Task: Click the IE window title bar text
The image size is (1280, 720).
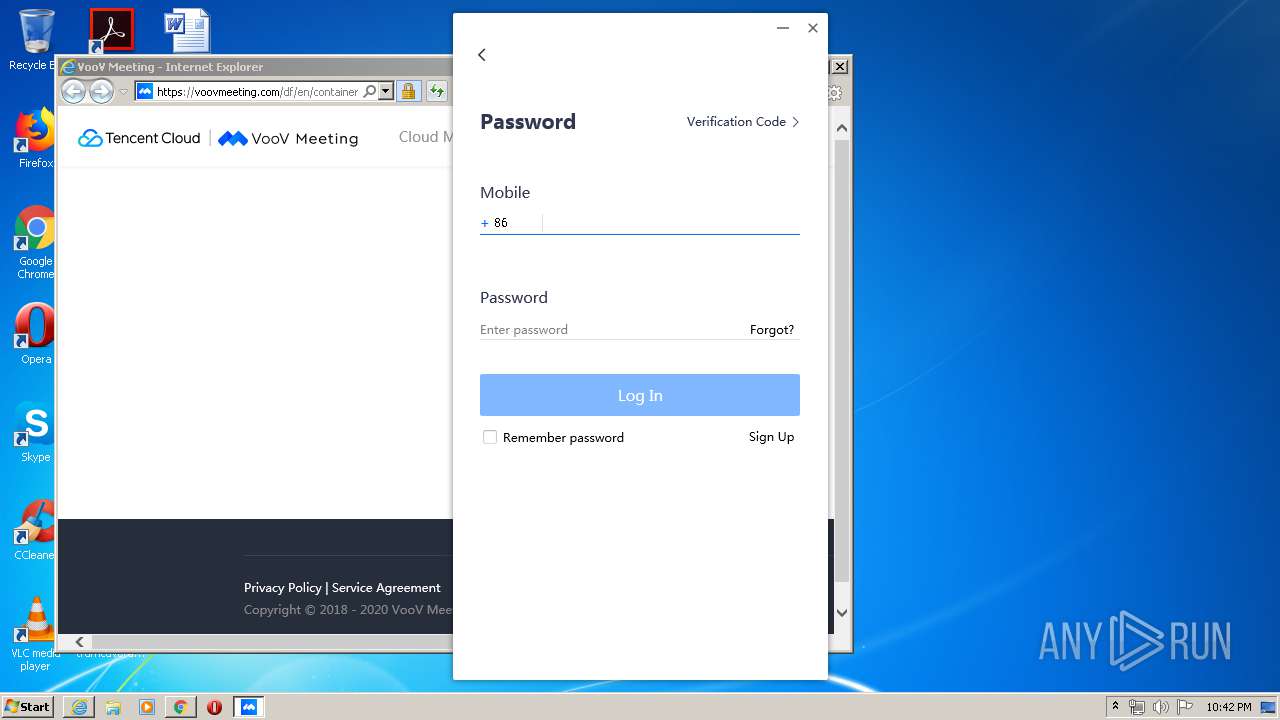Action: click(x=170, y=67)
